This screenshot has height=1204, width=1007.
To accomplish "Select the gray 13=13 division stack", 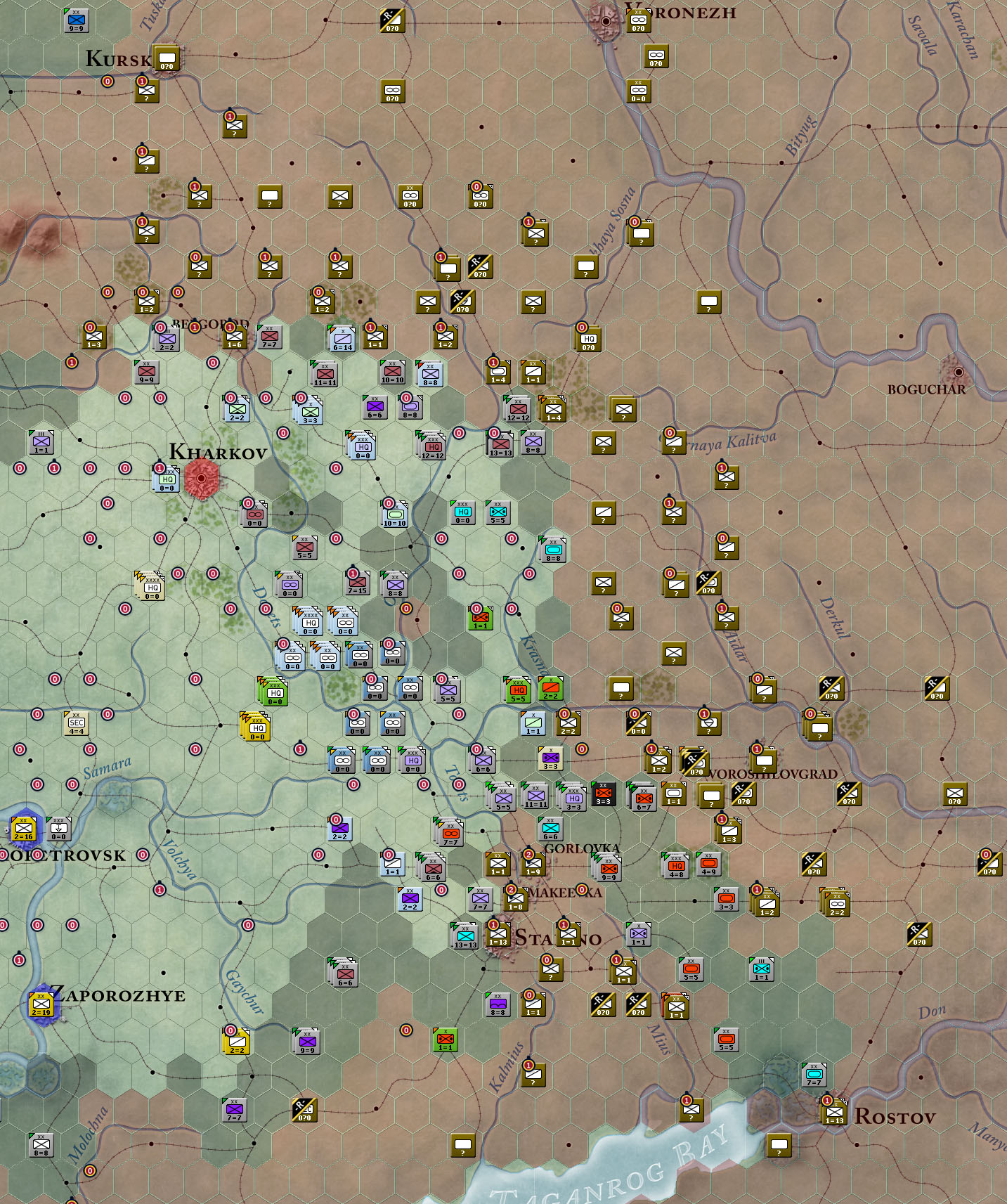I will [500, 444].
